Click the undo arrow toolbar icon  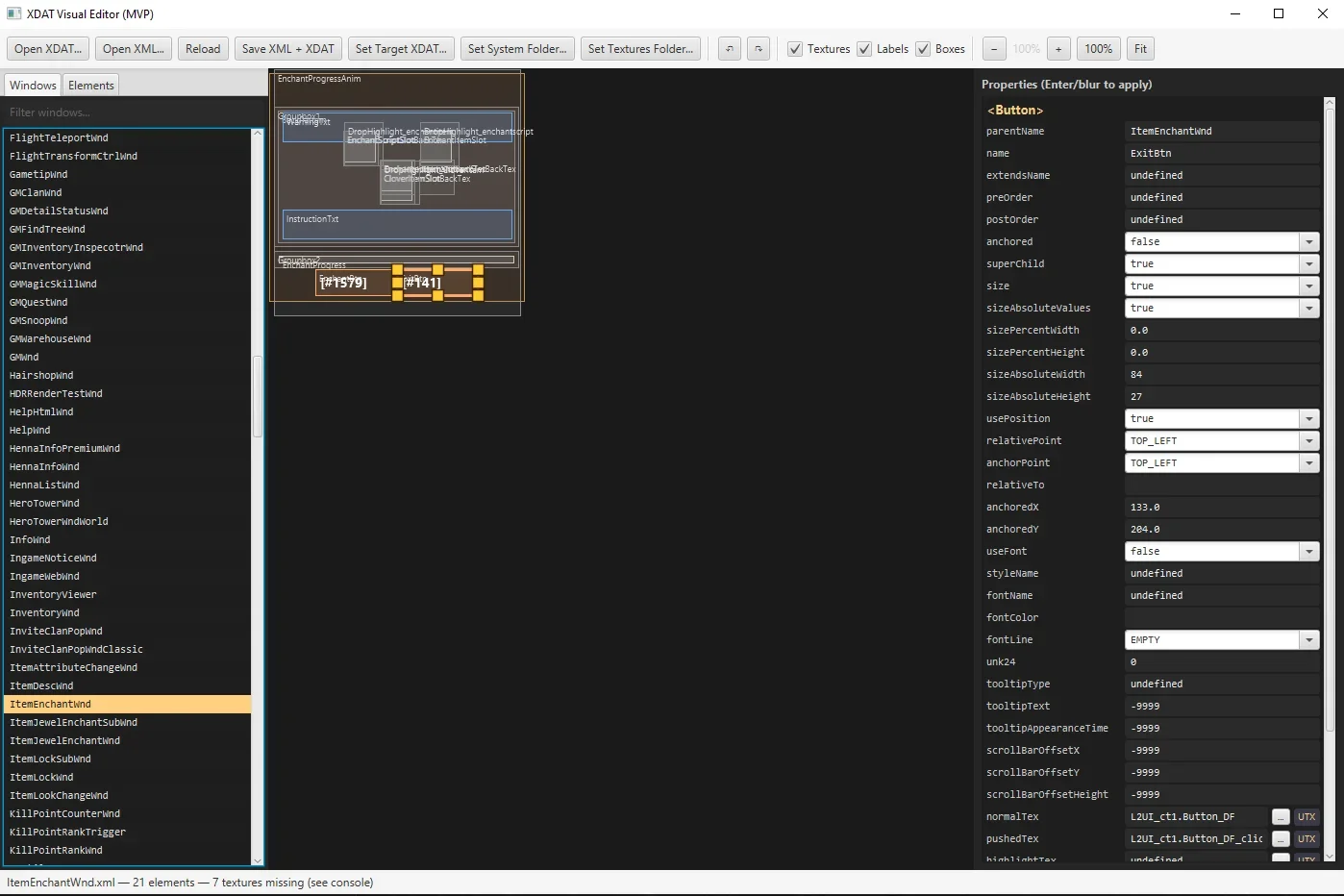pos(730,49)
